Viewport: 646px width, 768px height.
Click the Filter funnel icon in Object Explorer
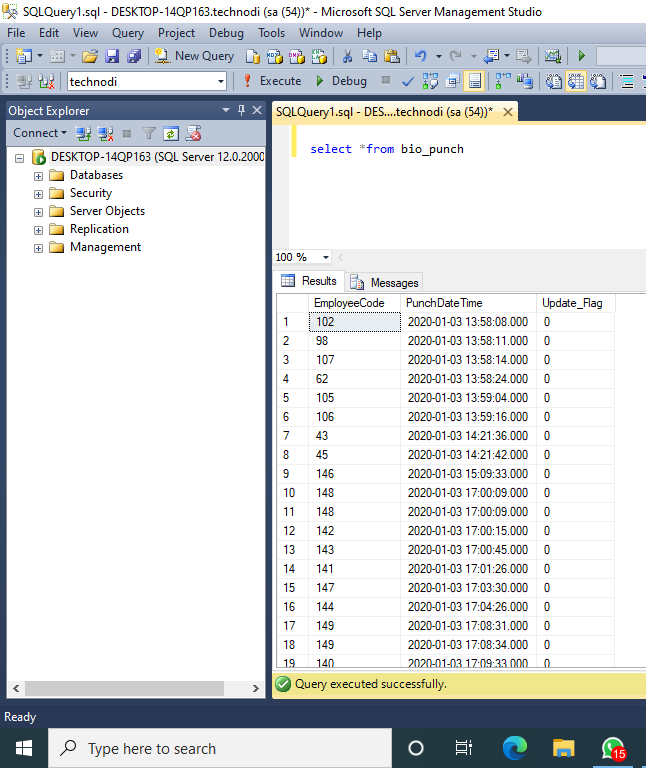coord(148,133)
